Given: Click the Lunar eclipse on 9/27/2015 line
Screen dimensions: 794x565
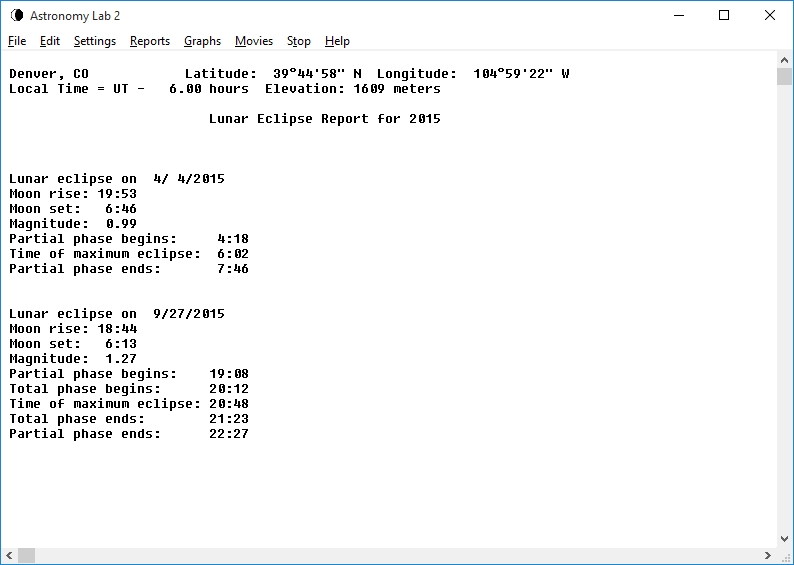Looking at the screenshot, I should tap(117, 314).
